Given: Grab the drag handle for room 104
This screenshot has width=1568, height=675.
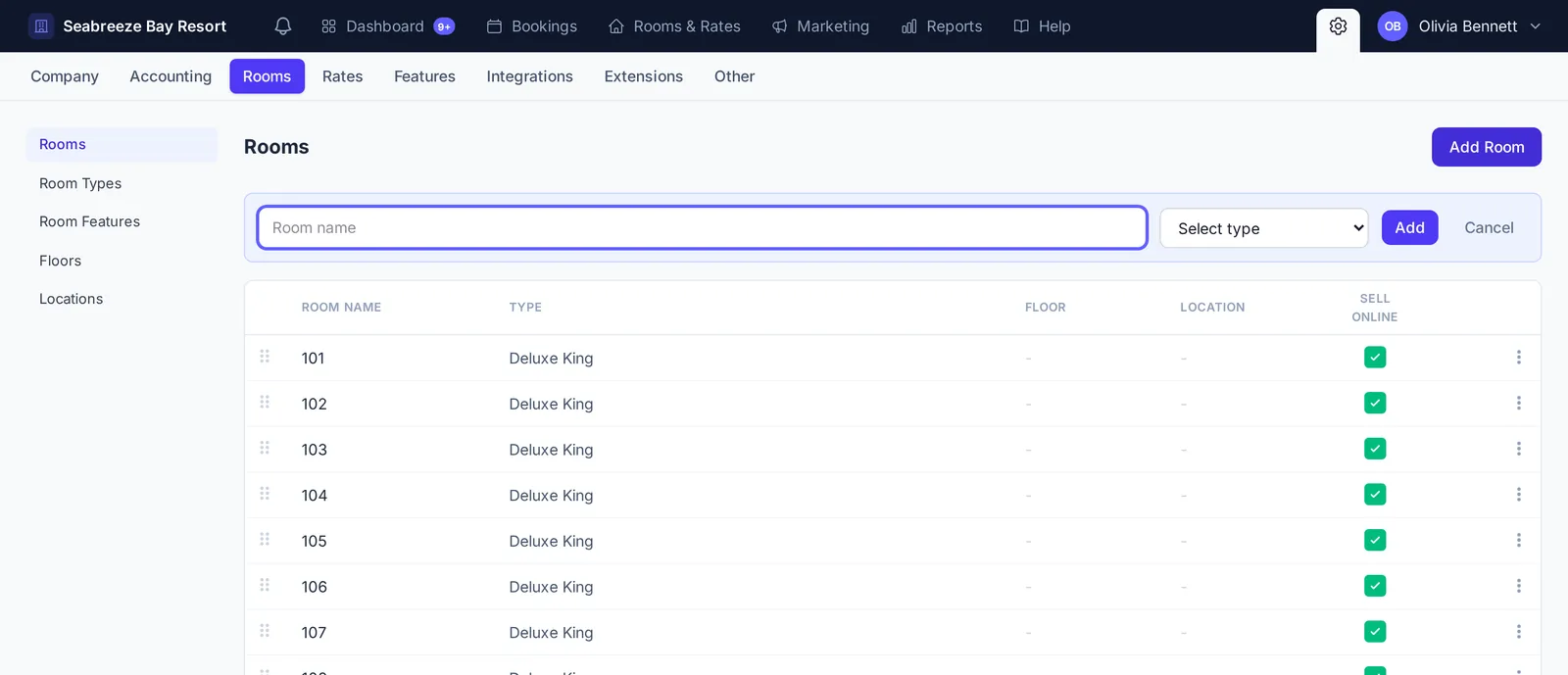Looking at the screenshot, I should click(265, 494).
